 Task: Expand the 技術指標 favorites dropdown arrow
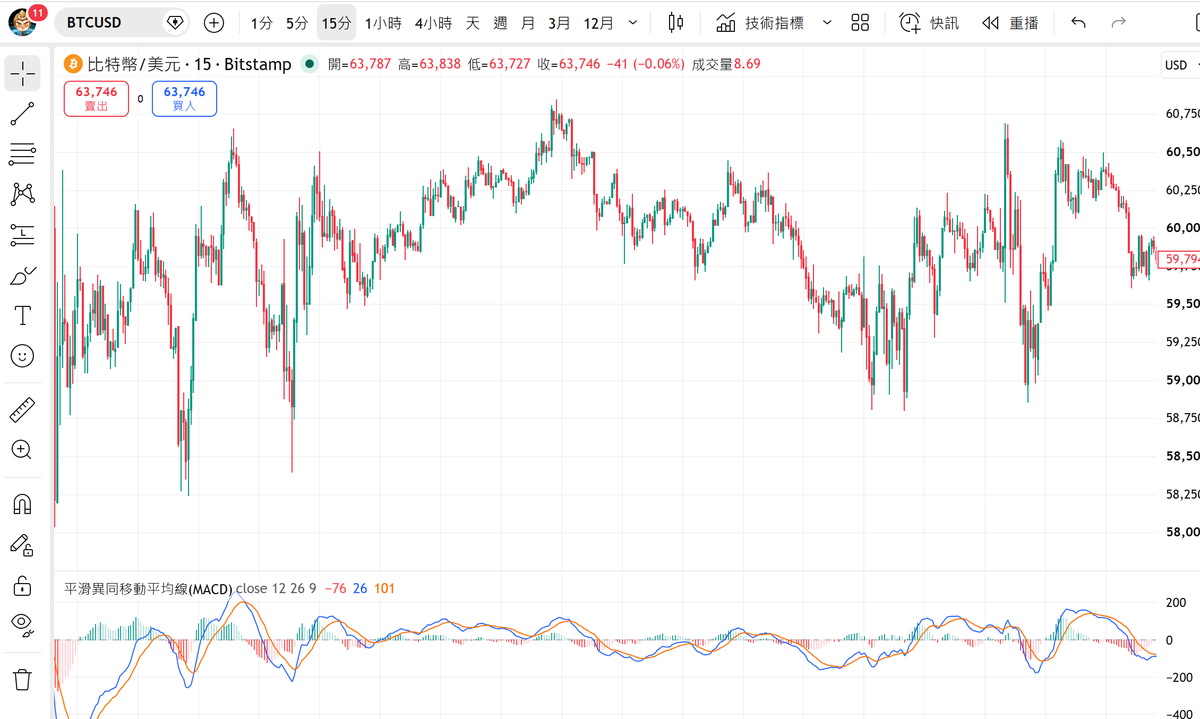[x=826, y=22]
